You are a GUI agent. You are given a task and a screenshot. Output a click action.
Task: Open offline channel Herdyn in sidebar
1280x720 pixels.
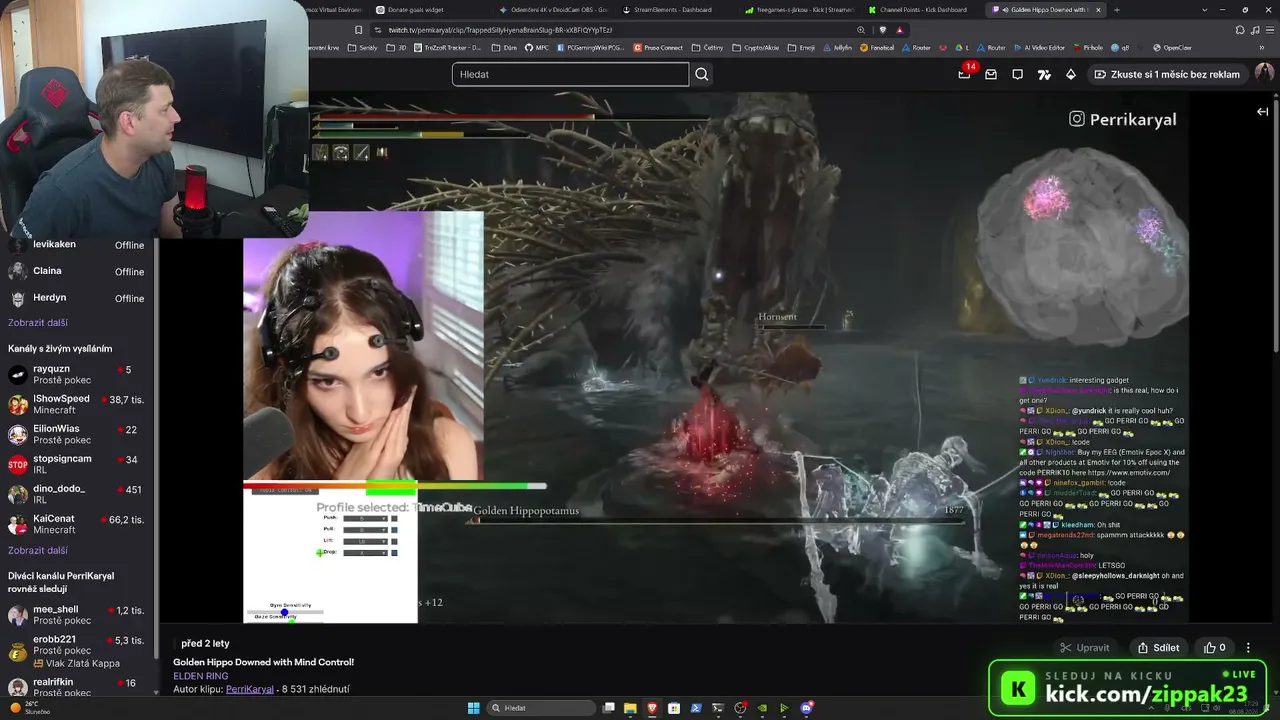78,298
